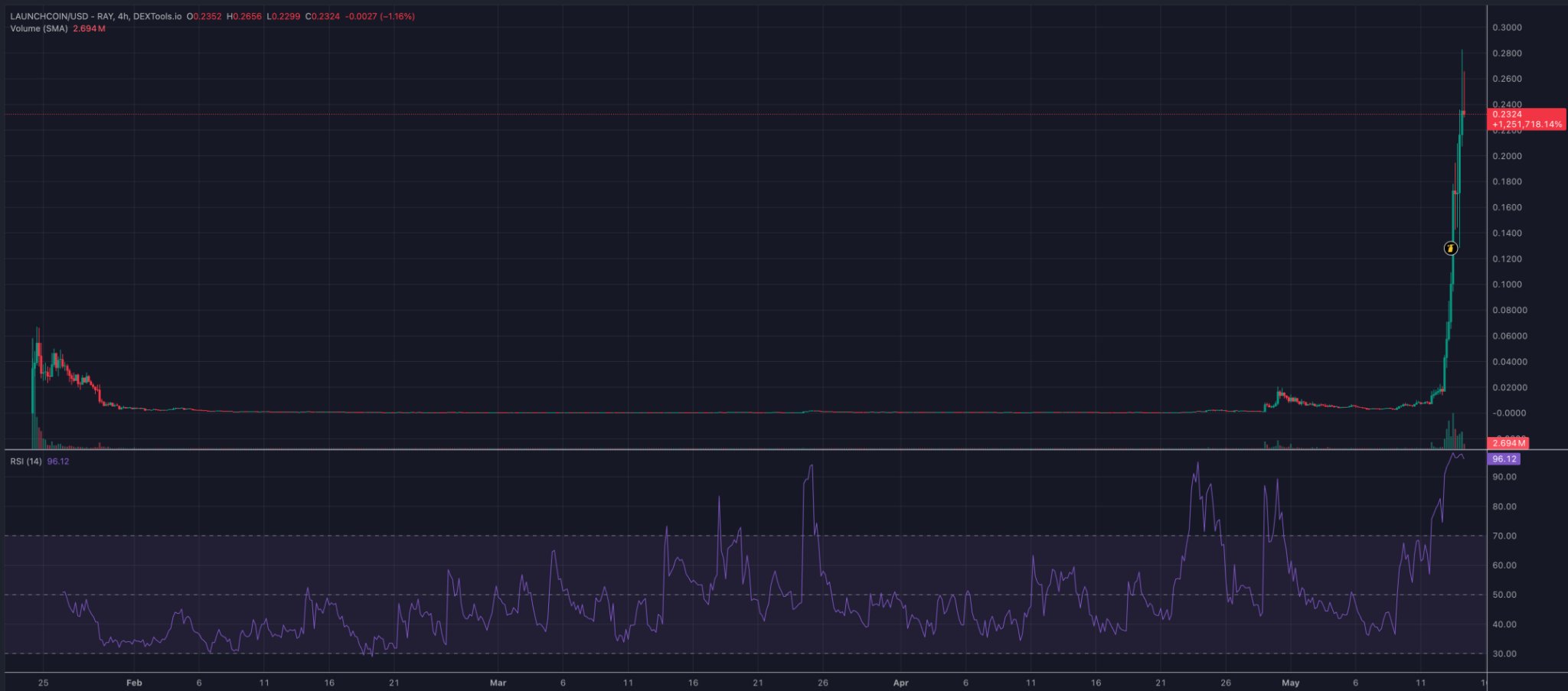
Task: Click the 40.00 RSI axis label
Action: (x=1504, y=624)
